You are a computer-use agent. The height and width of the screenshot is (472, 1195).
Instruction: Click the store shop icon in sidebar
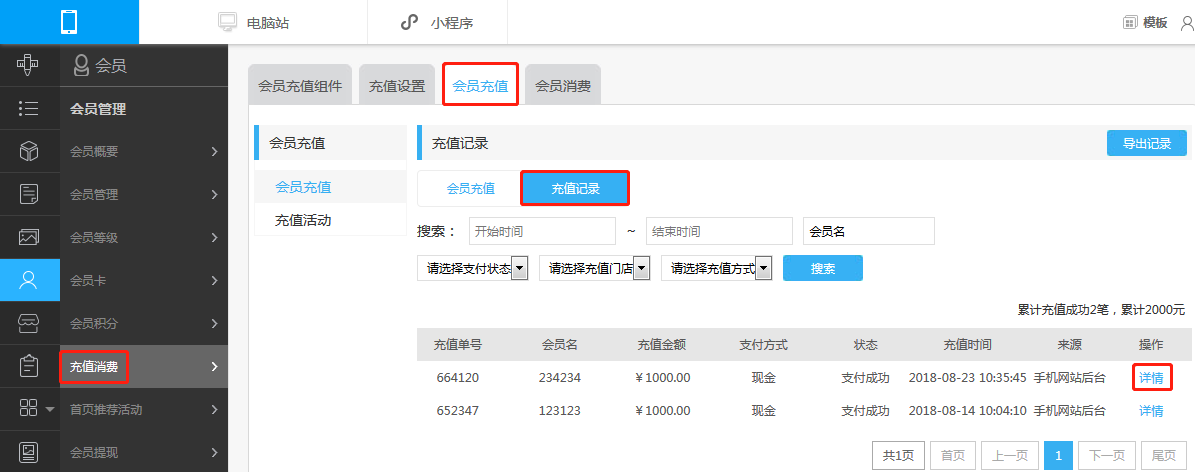[29, 323]
